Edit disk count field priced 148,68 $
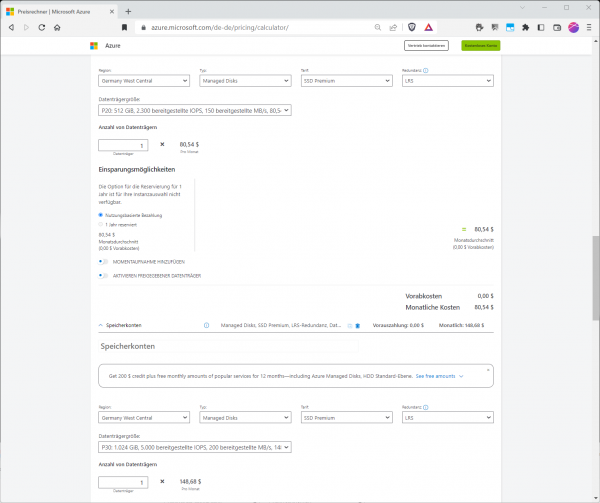The width and height of the screenshot is (600, 503). click(x=123, y=482)
